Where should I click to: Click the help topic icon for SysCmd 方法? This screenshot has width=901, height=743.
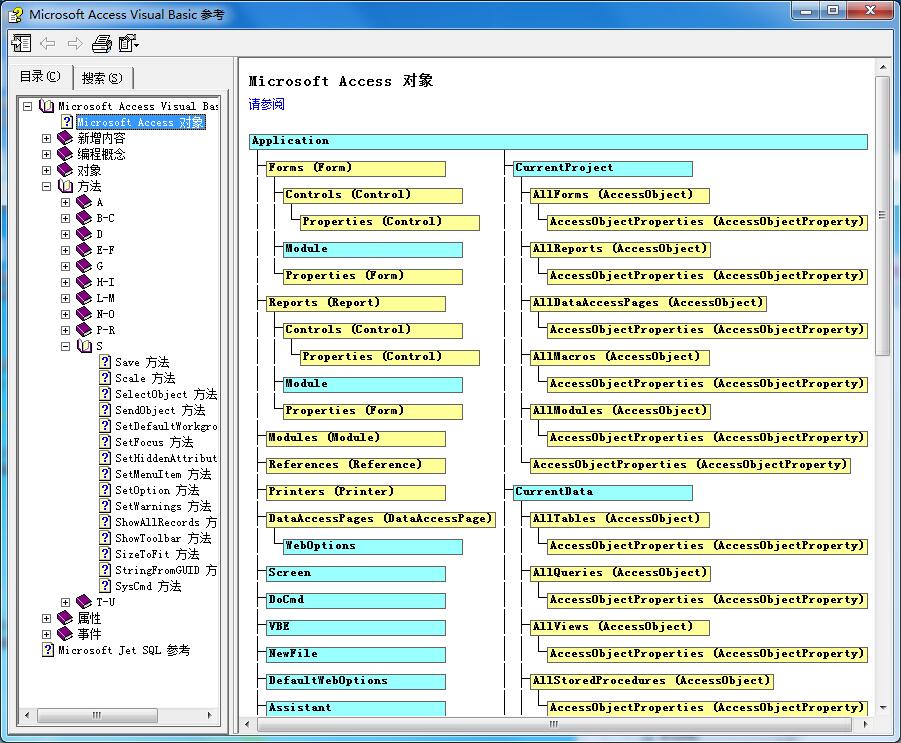point(105,586)
